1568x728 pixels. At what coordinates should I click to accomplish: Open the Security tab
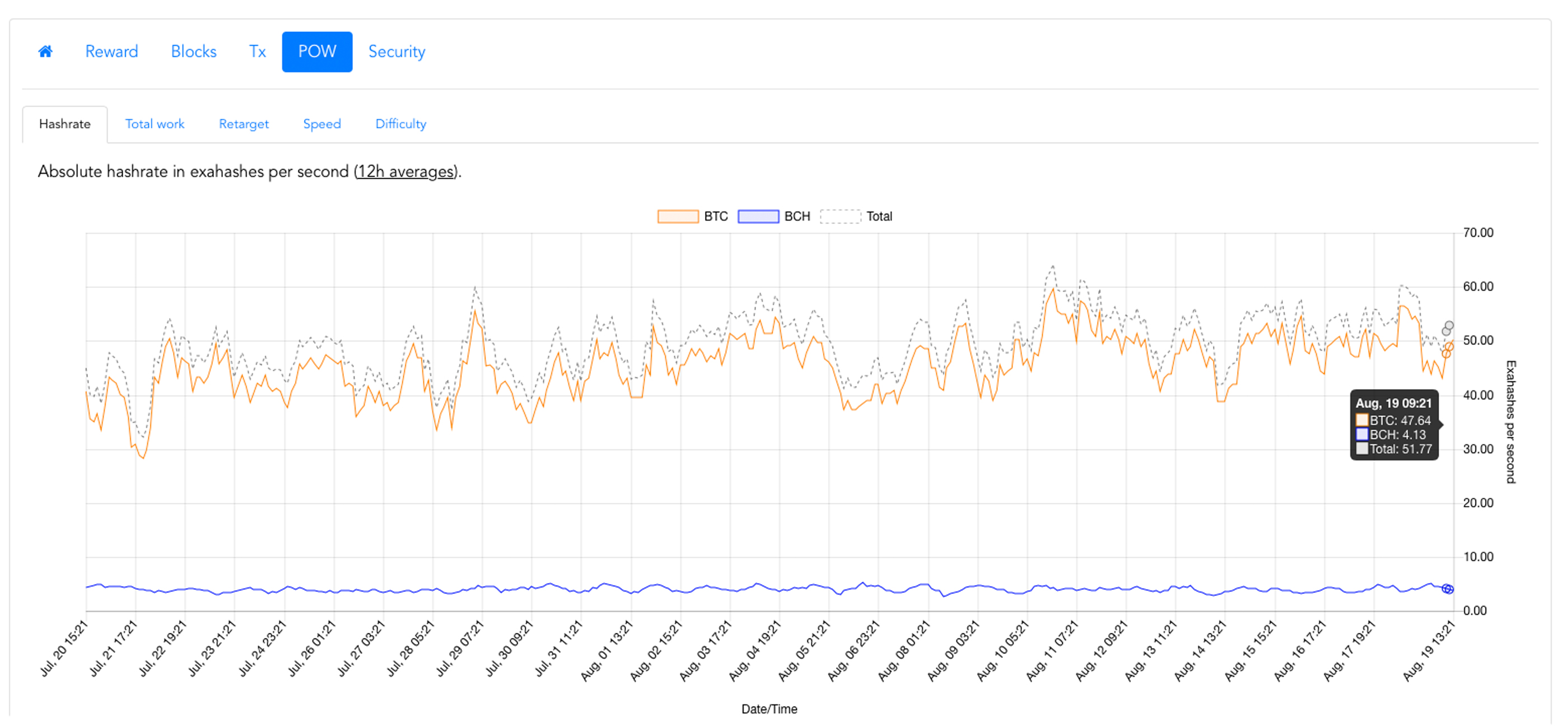(x=397, y=52)
